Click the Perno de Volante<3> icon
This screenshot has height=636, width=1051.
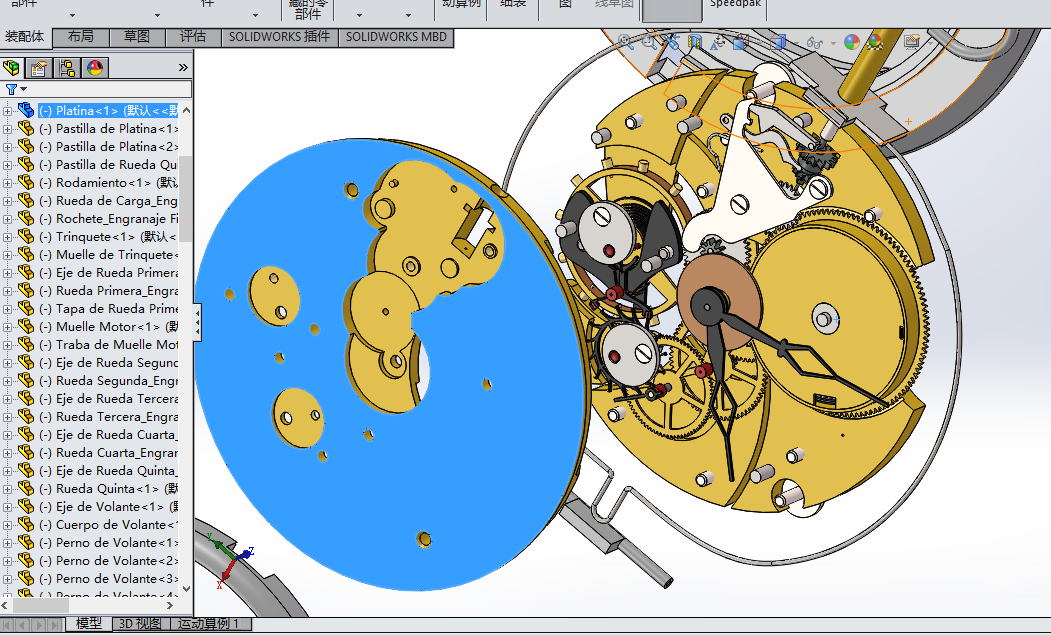click(x=25, y=578)
